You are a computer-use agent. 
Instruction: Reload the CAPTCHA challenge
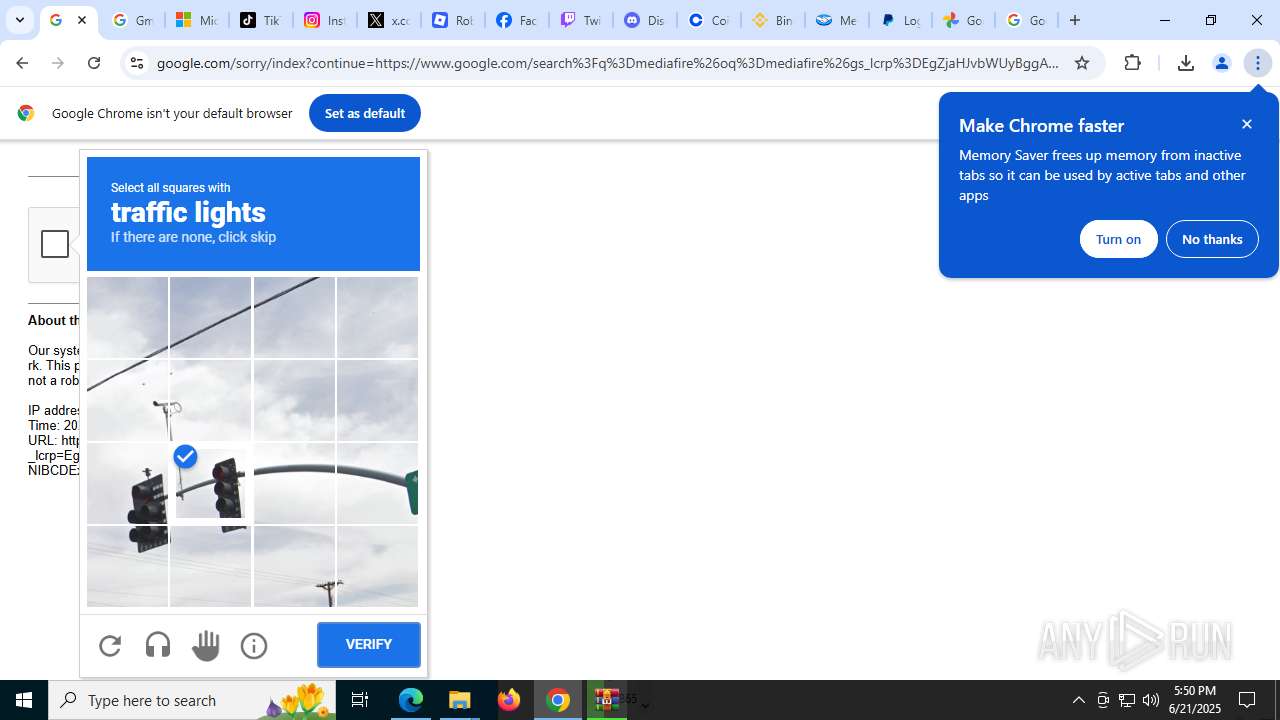click(110, 645)
